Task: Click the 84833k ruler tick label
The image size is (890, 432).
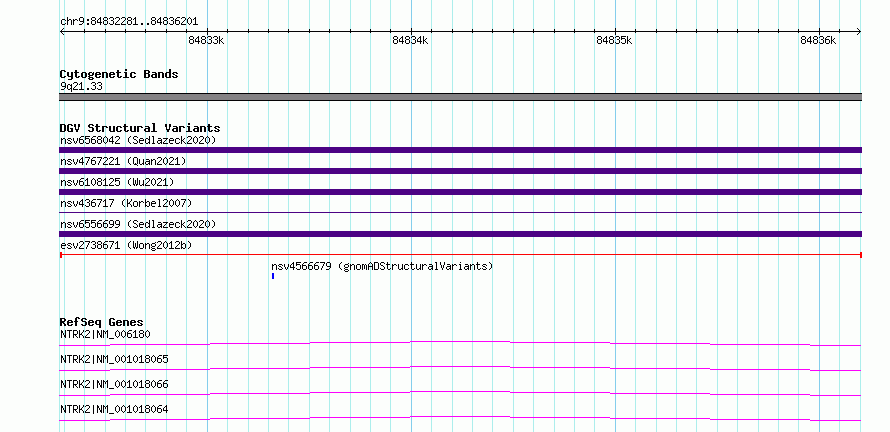Action: [206, 40]
